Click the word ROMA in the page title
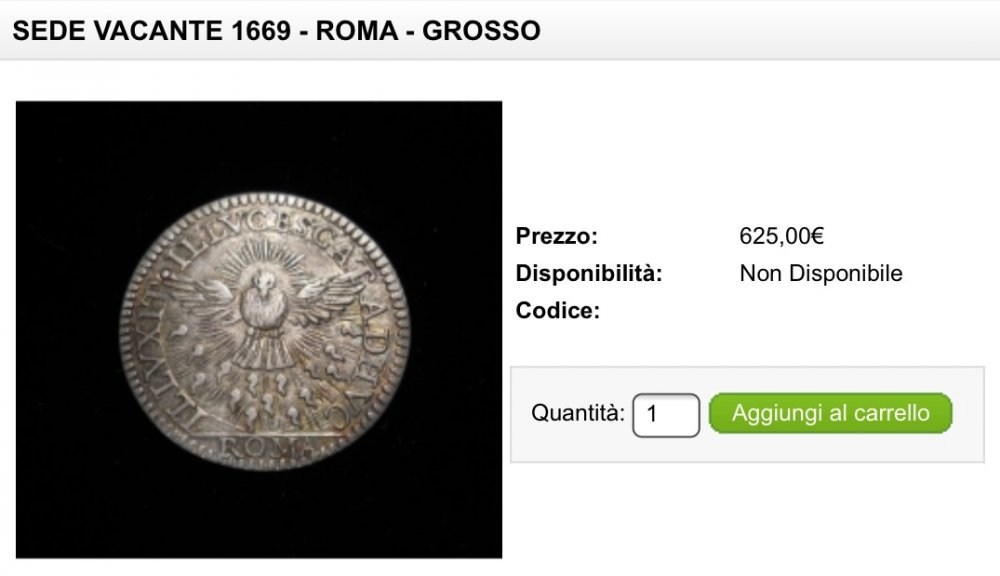The height and width of the screenshot is (576, 1000). (357, 30)
